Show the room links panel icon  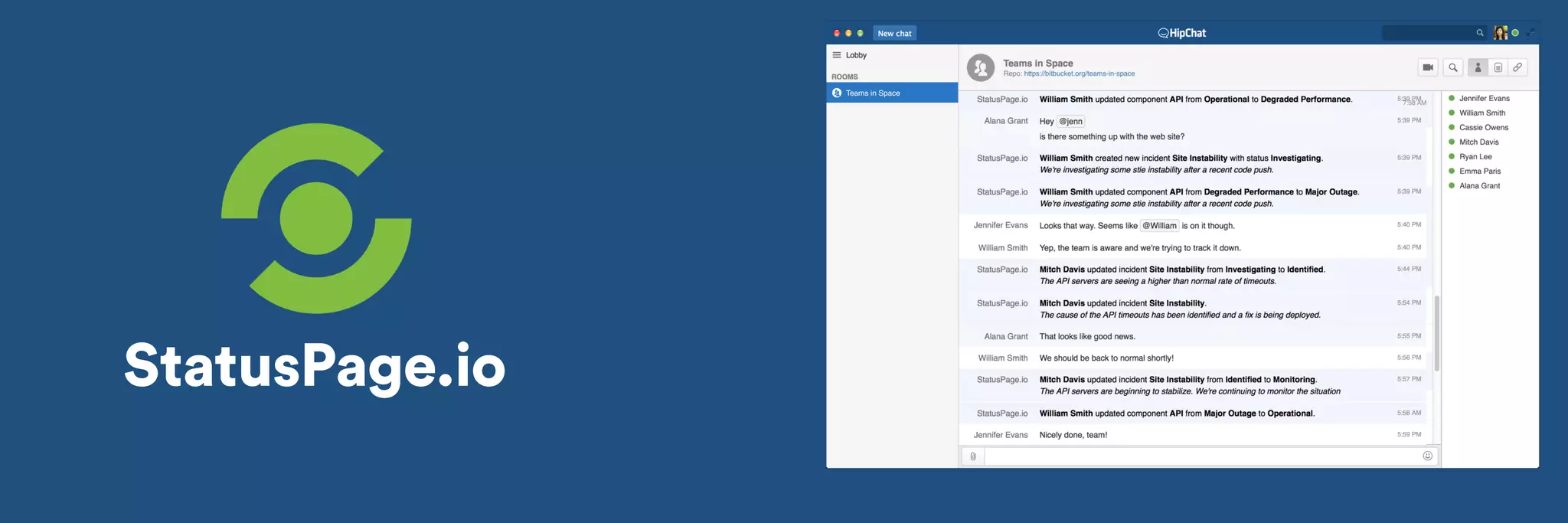pos(1517,67)
